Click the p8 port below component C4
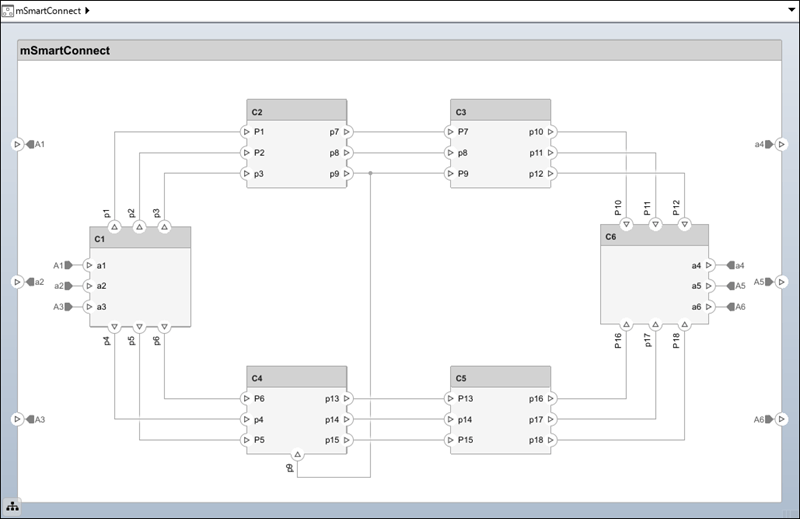The height and width of the screenshot is (519, 800). tap(297, 455)
